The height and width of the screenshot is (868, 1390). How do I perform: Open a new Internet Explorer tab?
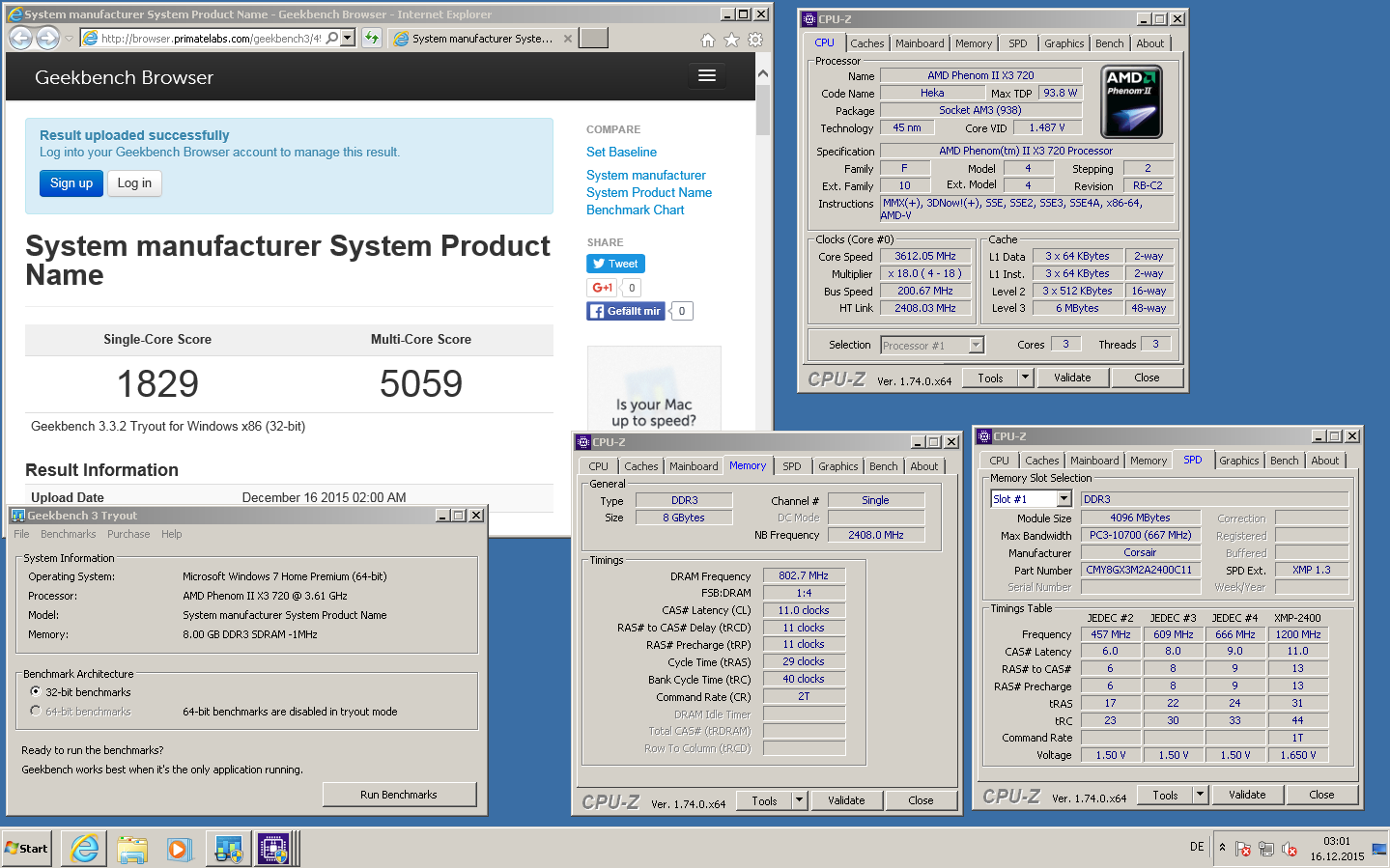[593, 38]
